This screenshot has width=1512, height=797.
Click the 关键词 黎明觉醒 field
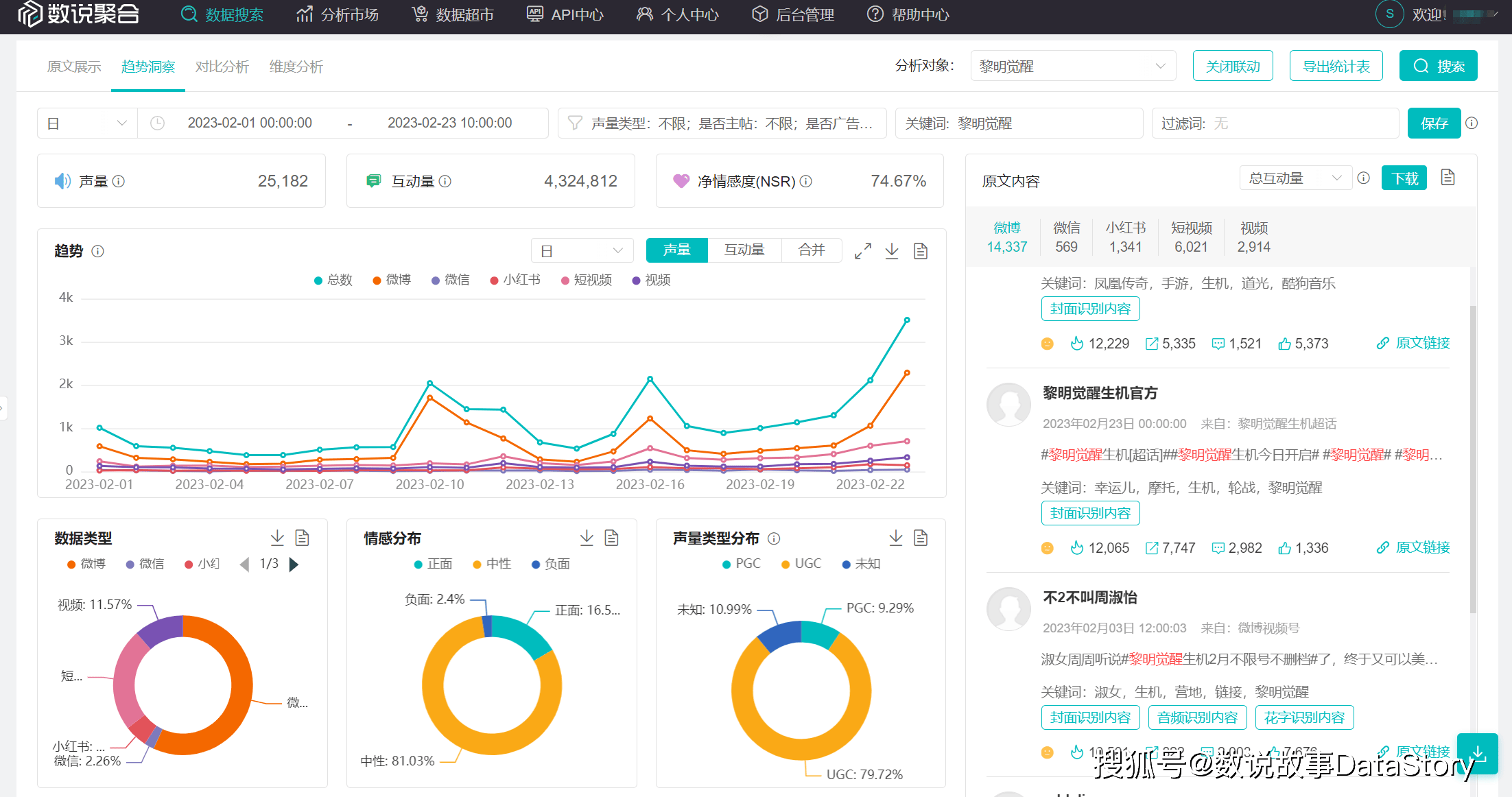click(1019, 123)
